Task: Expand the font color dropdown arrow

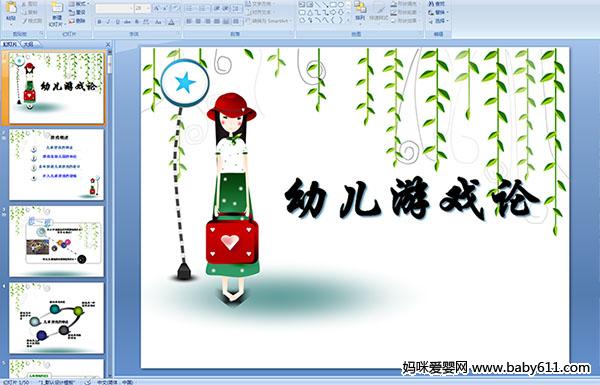Action: click(177, 22)
